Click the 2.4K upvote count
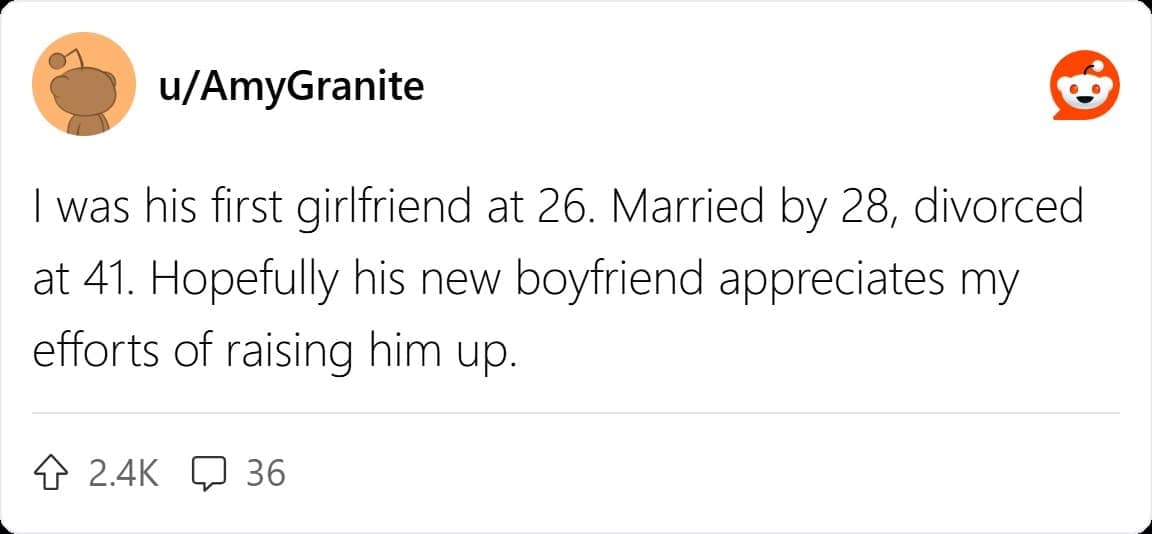Viewport: 1152px width, 534px height. click(x=123, y=472)
